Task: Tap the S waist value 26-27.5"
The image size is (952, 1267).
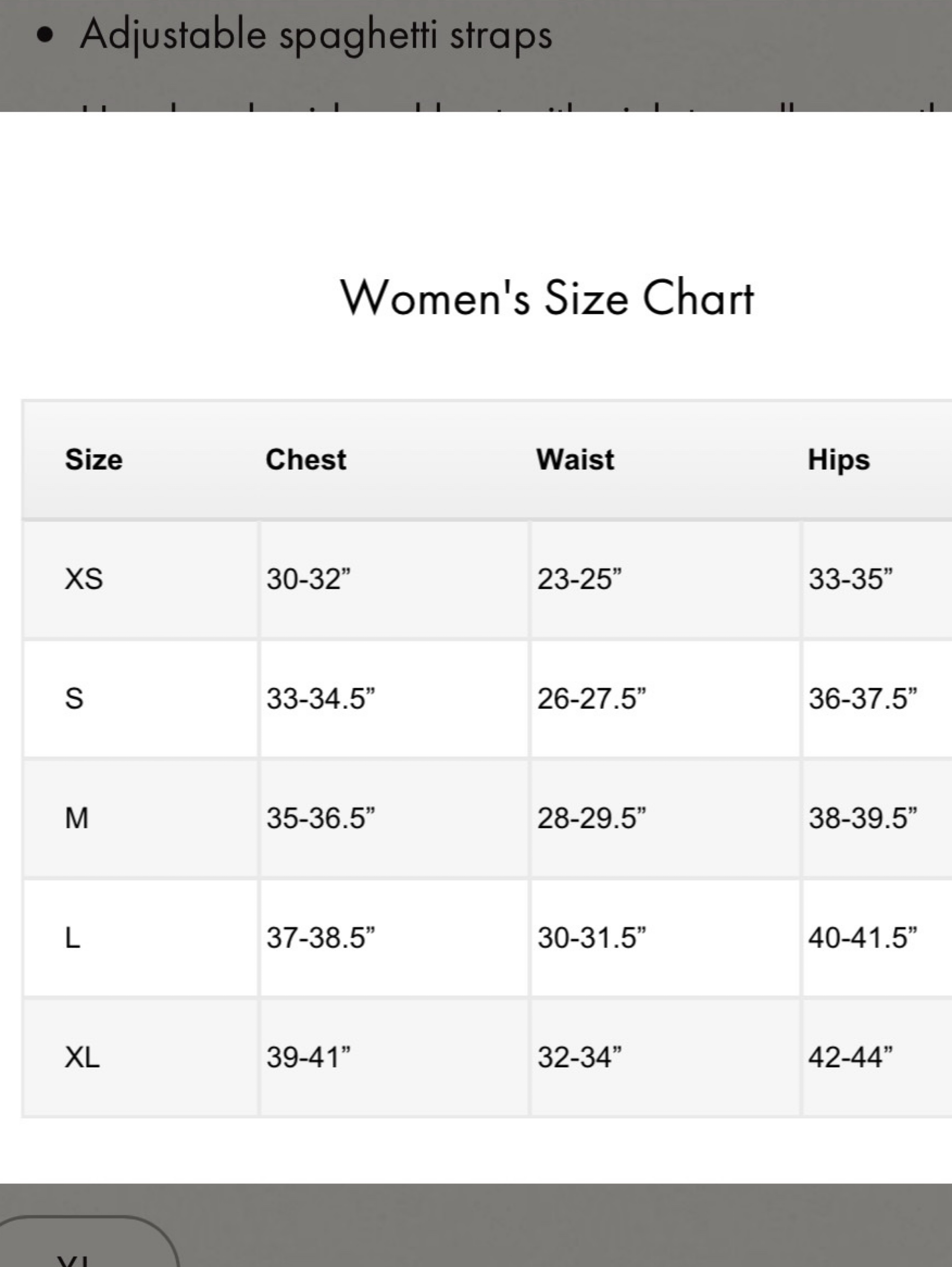Action: tap(591, 698)
